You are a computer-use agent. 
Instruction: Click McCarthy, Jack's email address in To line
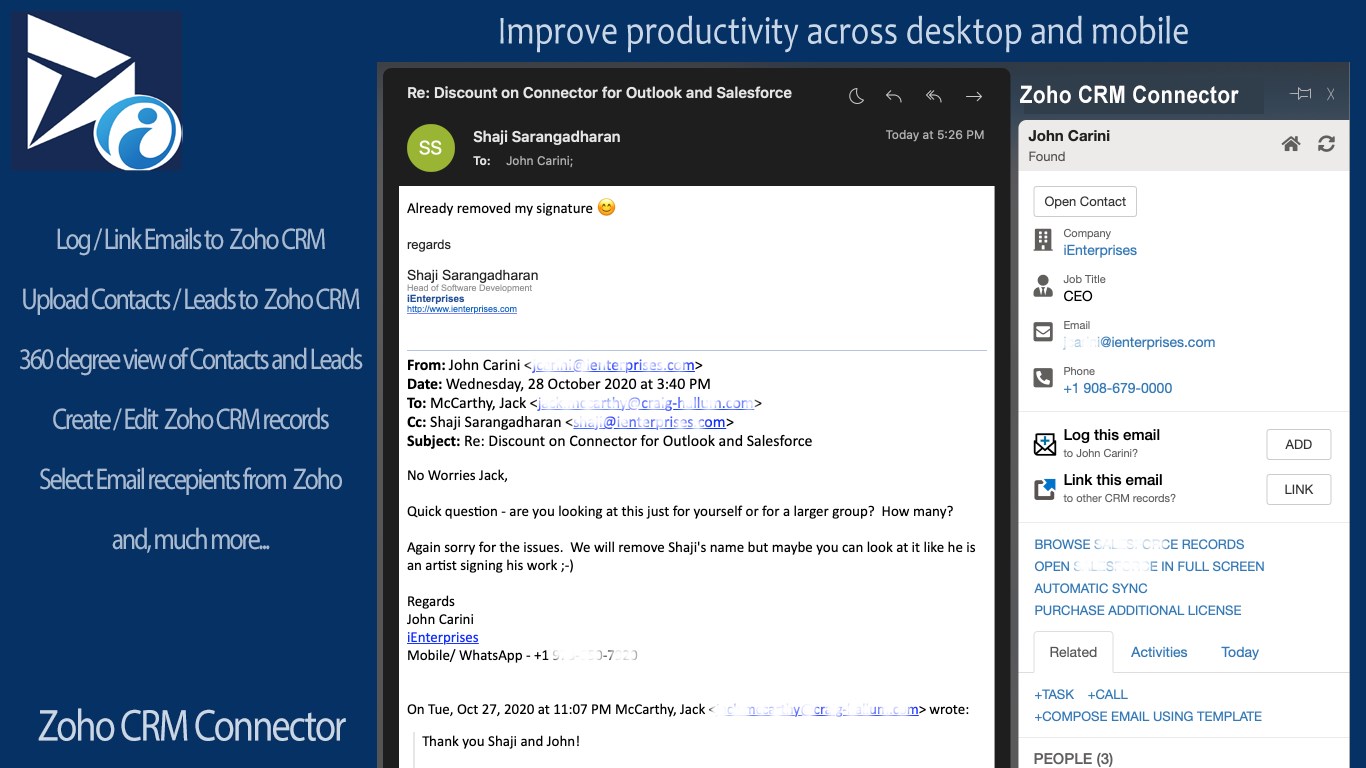click(646, 403)
